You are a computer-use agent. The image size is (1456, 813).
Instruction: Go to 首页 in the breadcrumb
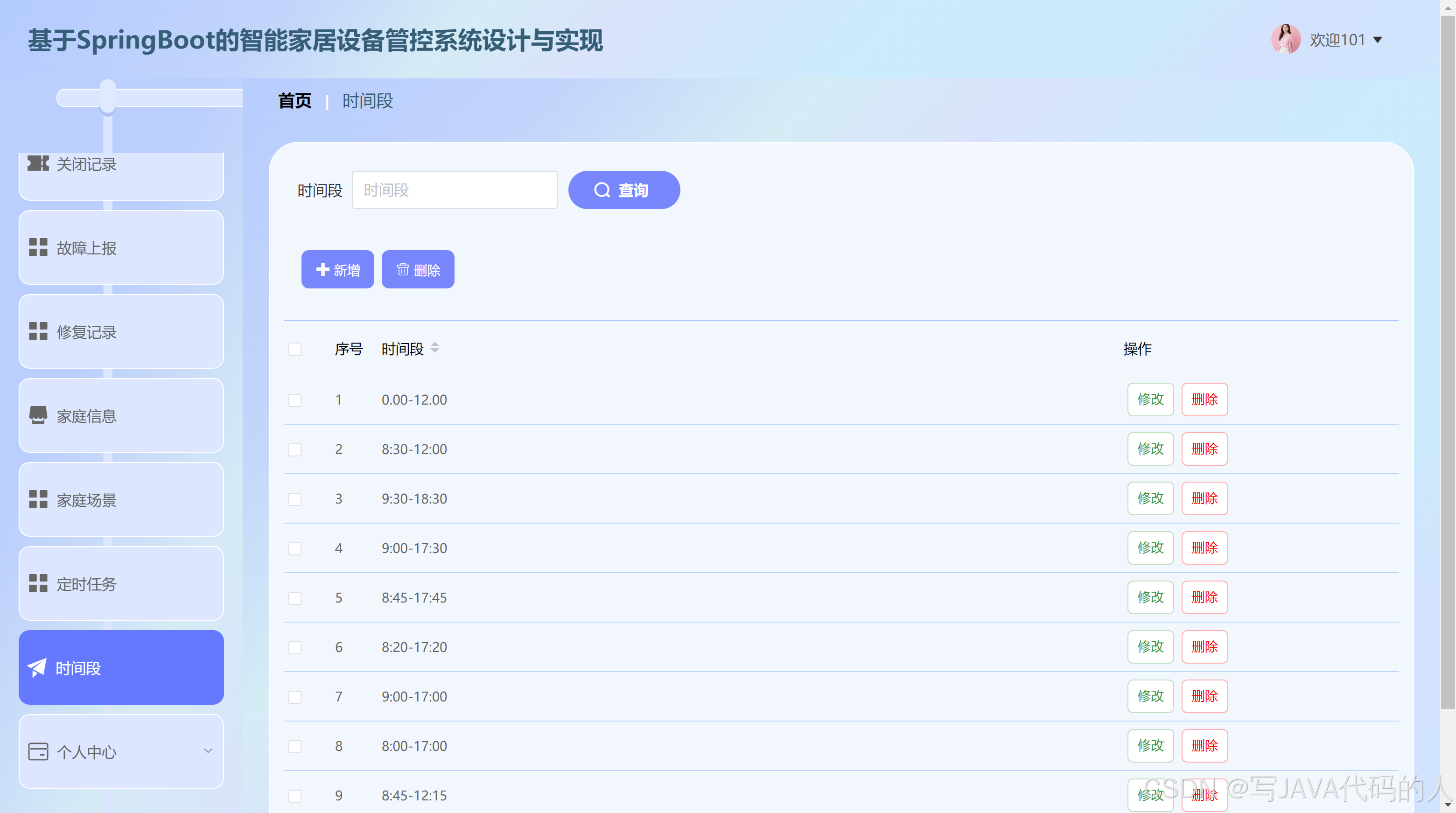click(294, 101)
